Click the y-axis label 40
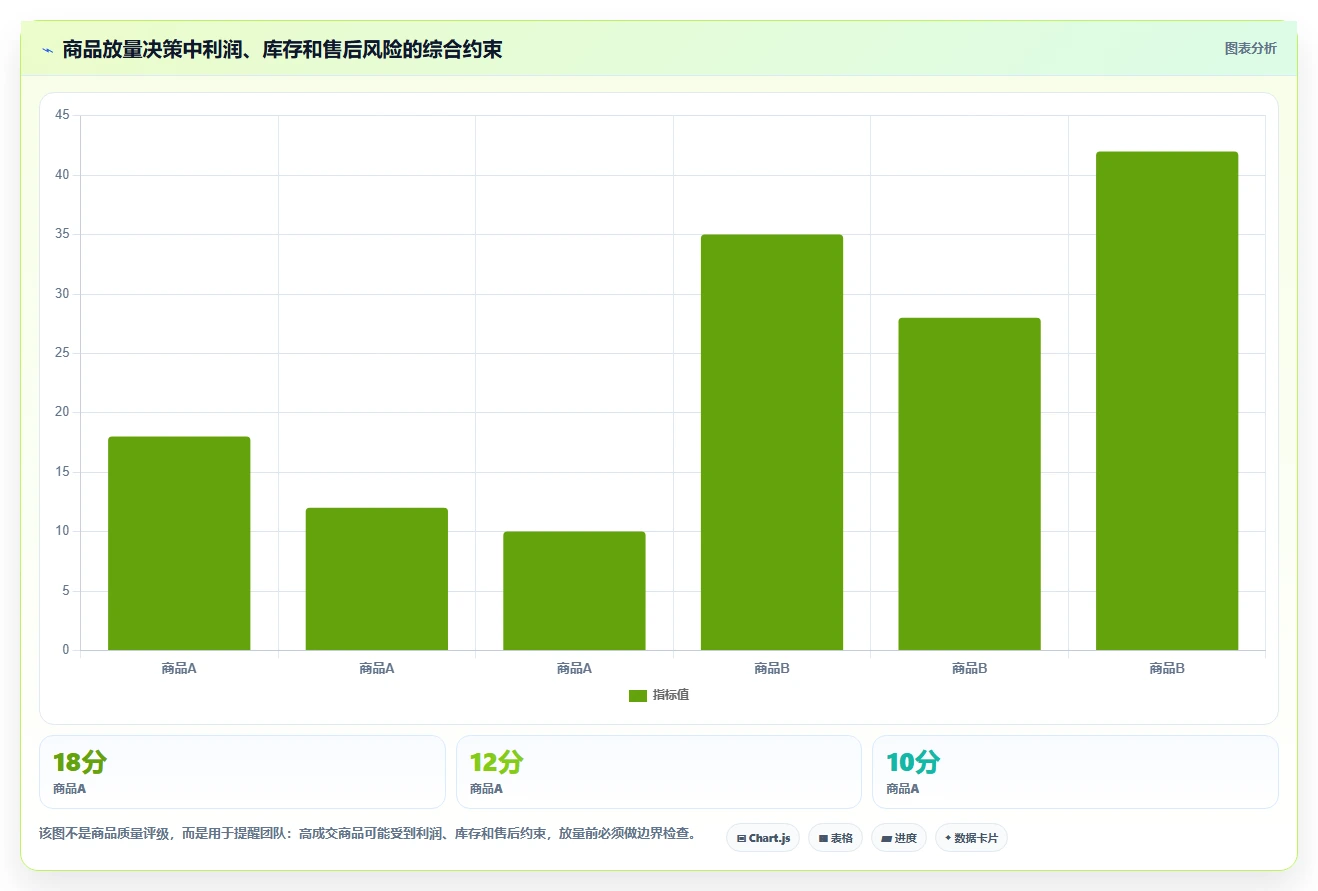This screenshot has width=1318, height=891. coord(62,175)
